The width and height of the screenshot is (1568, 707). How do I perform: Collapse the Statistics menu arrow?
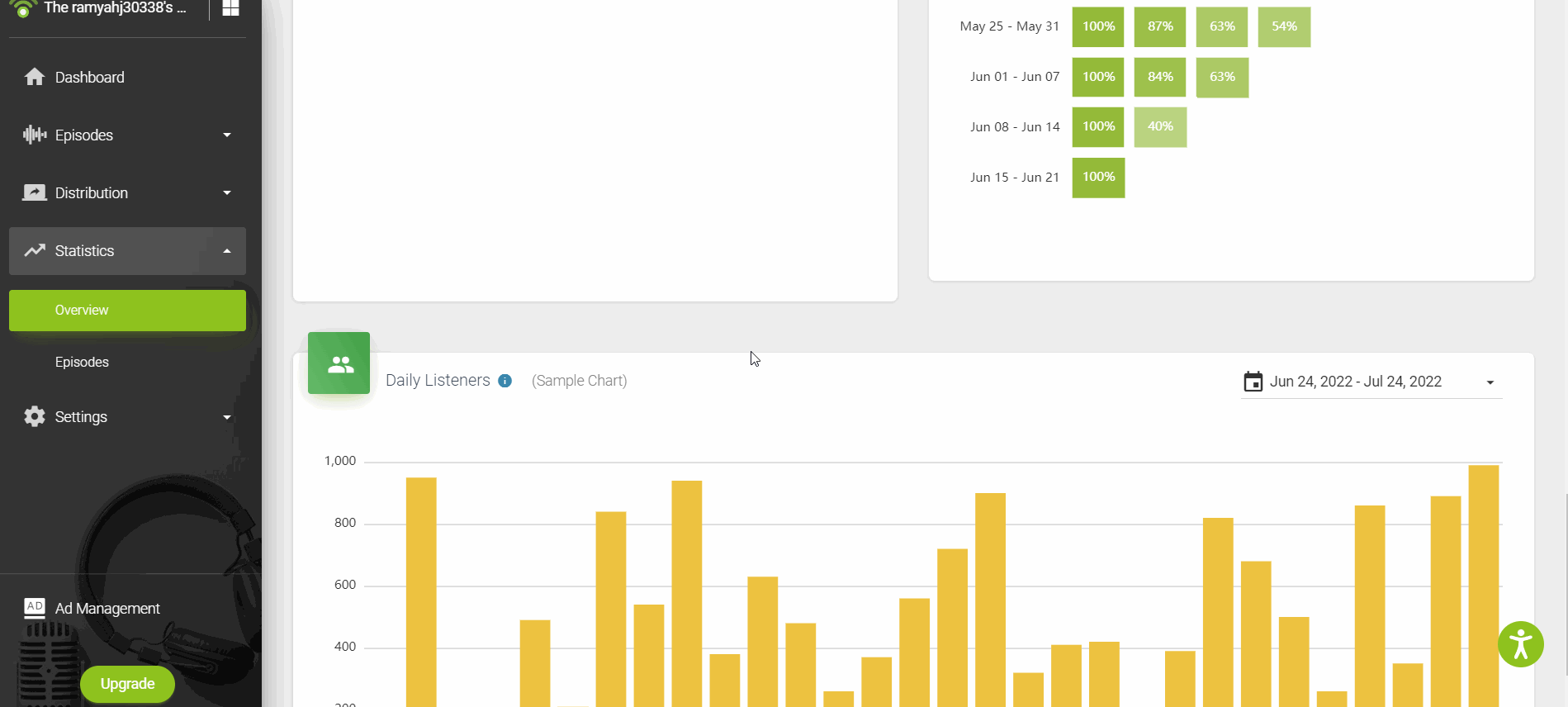click(x=227, y=251)
